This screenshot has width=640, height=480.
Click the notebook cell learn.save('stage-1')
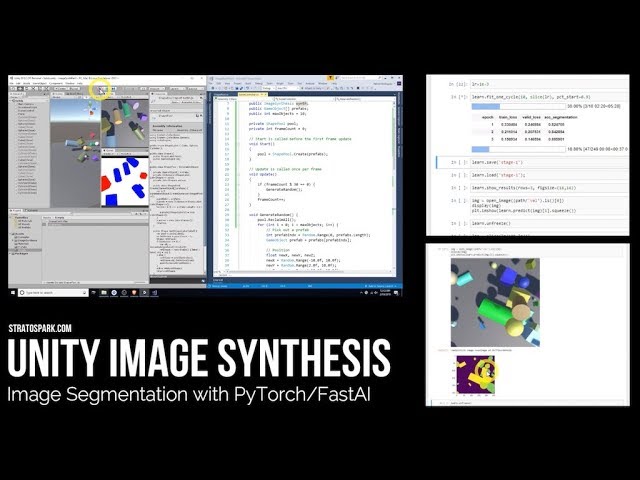pos(549,162)
